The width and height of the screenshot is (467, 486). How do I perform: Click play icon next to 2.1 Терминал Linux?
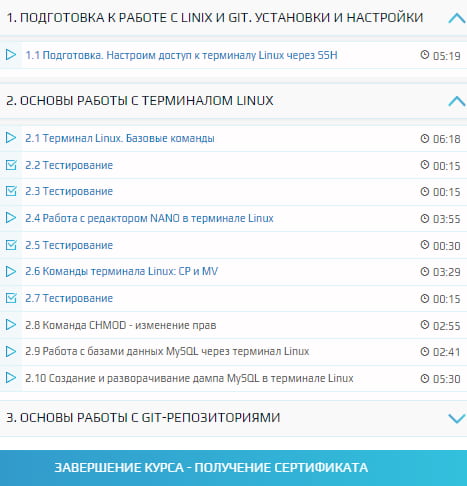click(11, 137)
